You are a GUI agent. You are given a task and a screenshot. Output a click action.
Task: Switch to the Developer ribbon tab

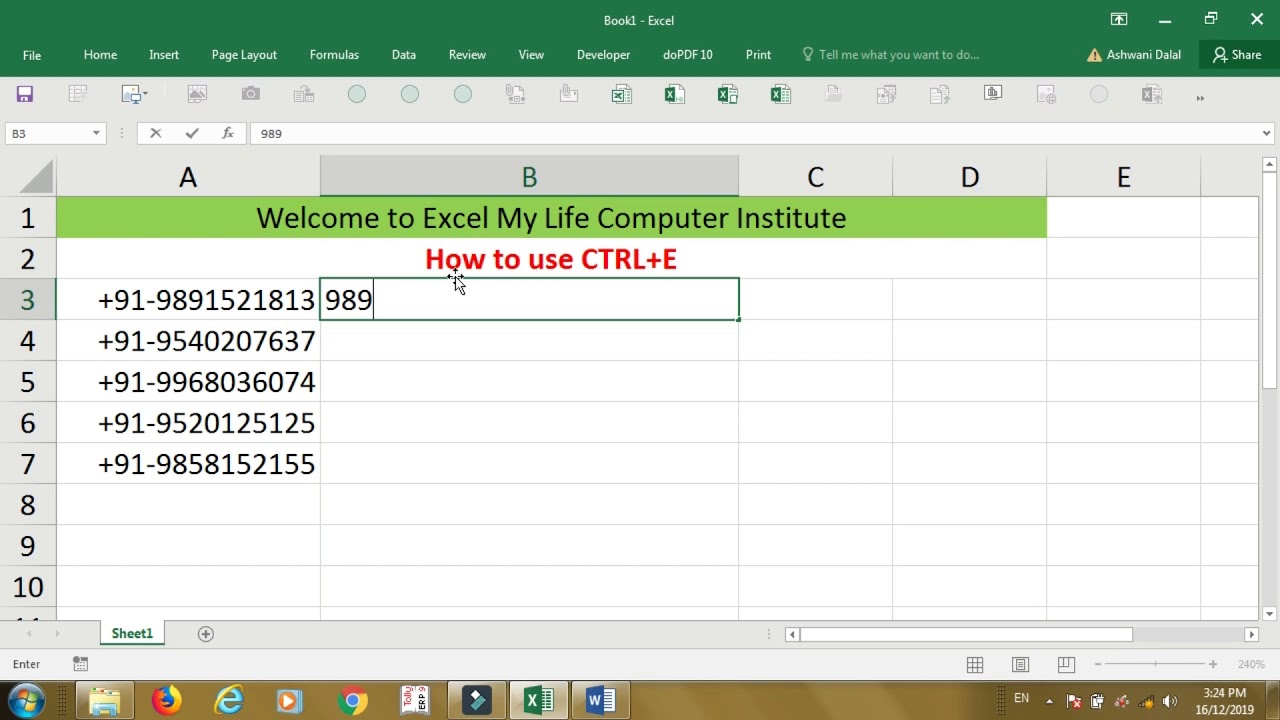pyautogui.click(x=603, y=55)
